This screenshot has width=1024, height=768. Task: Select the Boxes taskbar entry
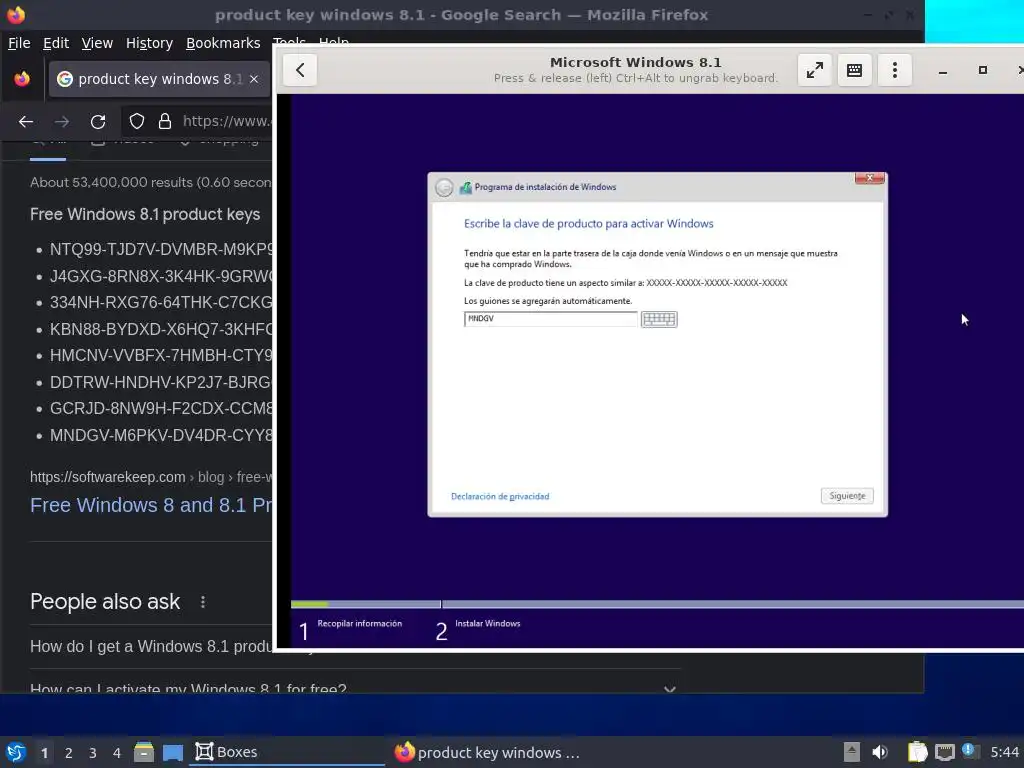point(287,752)
